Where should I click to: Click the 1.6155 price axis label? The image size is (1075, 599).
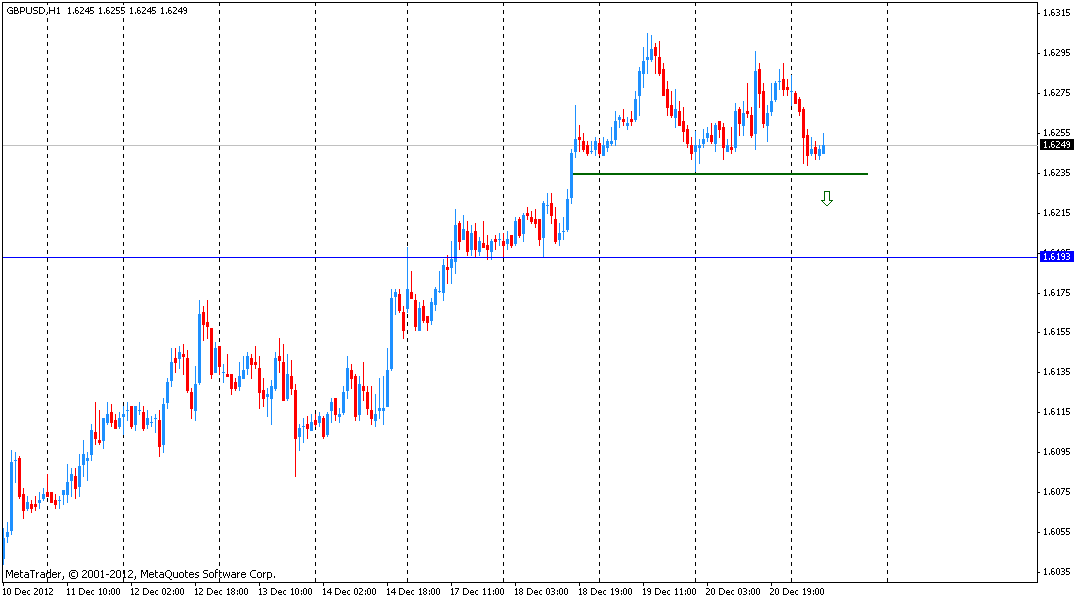(x=1056, y=332)
